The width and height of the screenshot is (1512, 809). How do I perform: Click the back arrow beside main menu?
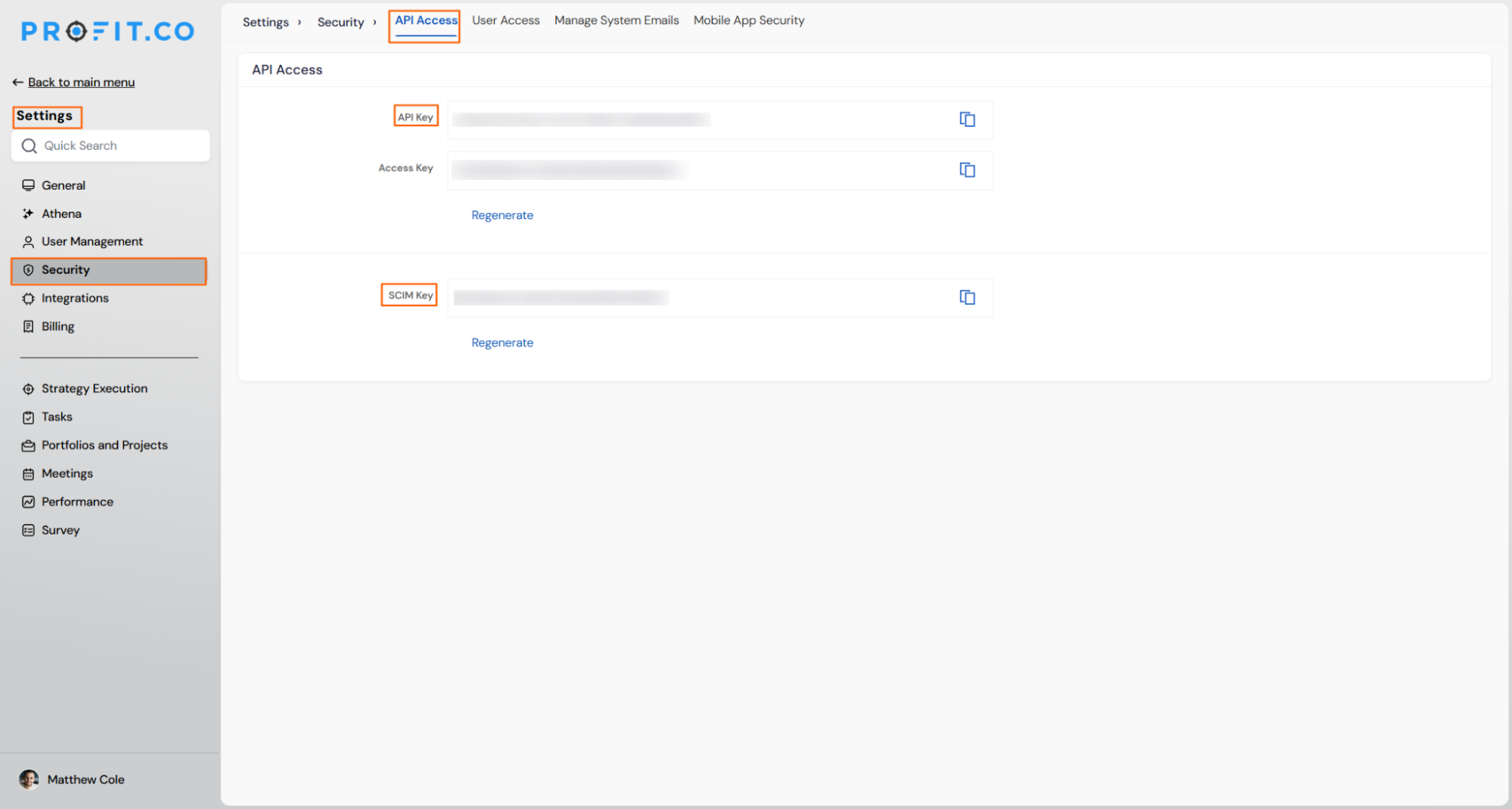17,82
